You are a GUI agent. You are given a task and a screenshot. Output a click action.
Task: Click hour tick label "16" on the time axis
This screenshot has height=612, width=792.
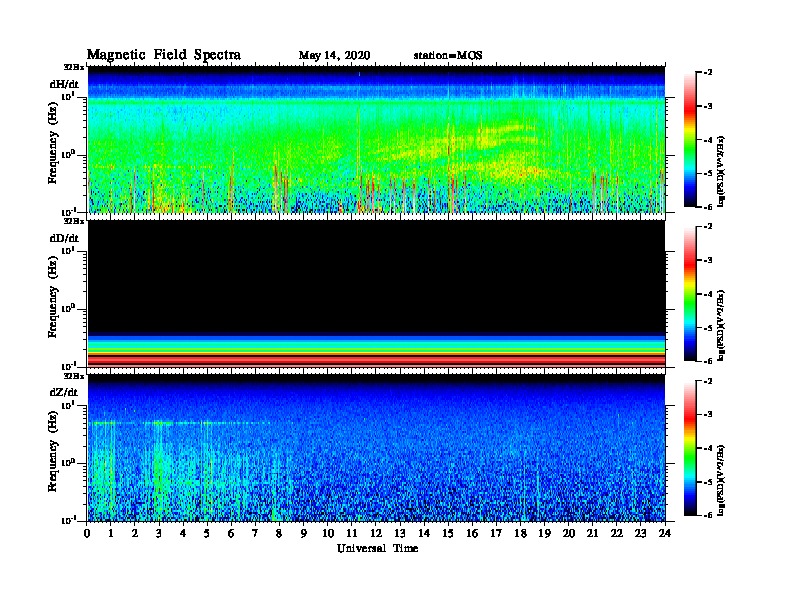point(472,534)
